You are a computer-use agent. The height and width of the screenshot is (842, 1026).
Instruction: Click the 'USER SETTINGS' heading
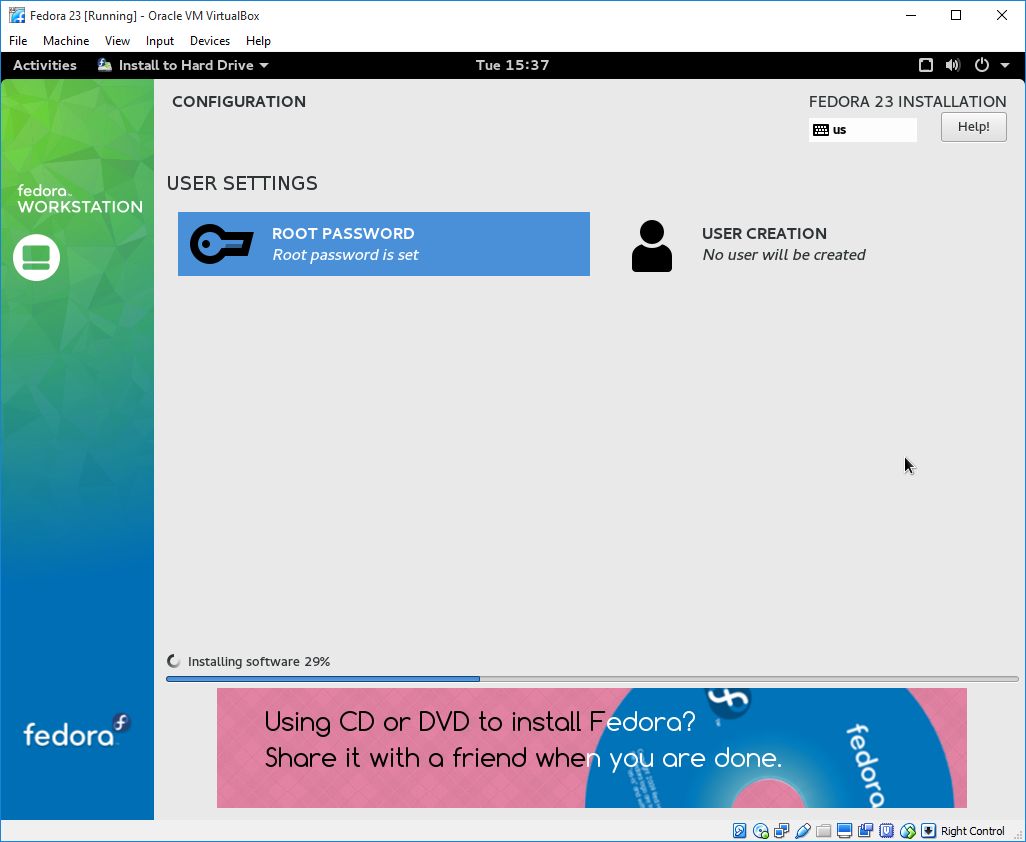pos(242,183)
